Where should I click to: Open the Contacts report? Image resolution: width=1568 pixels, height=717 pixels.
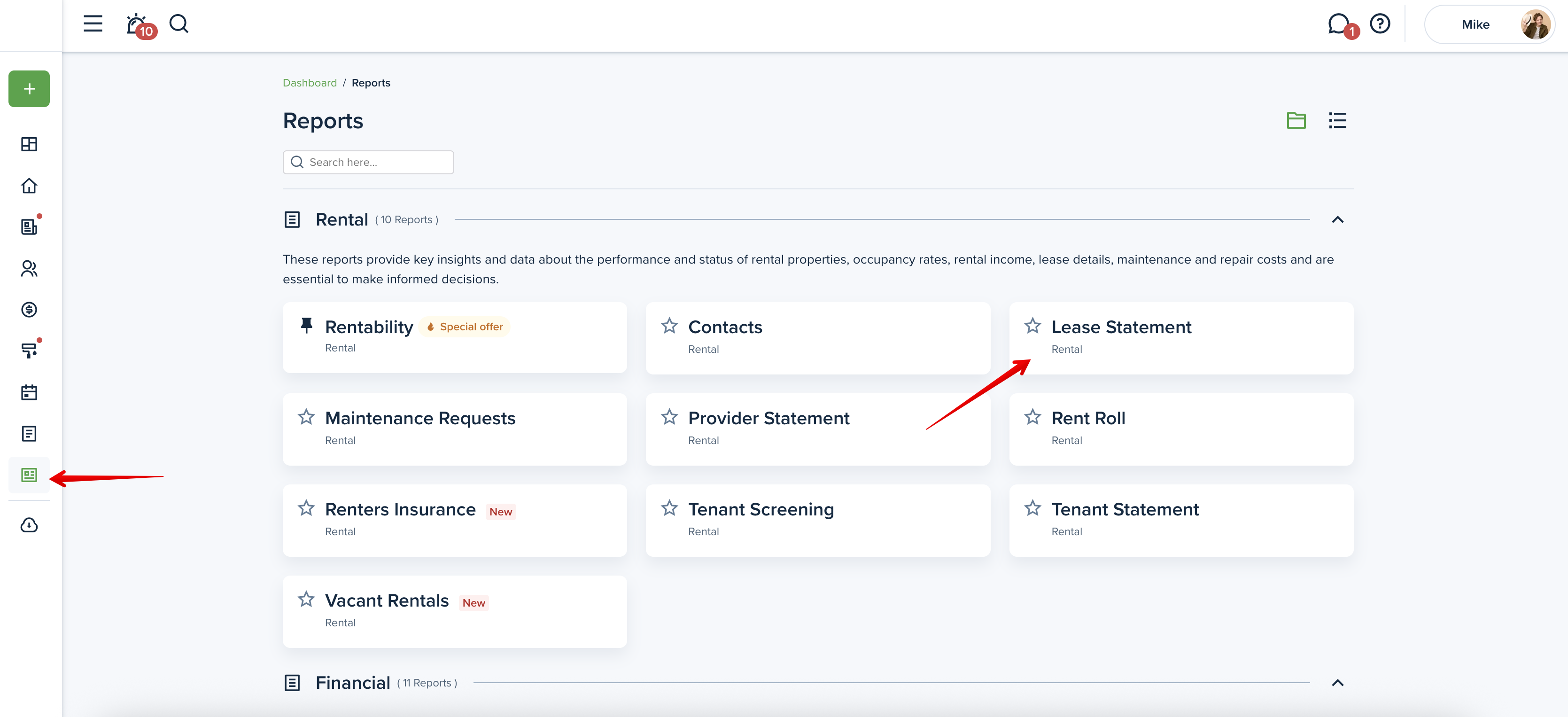(817, 338)
